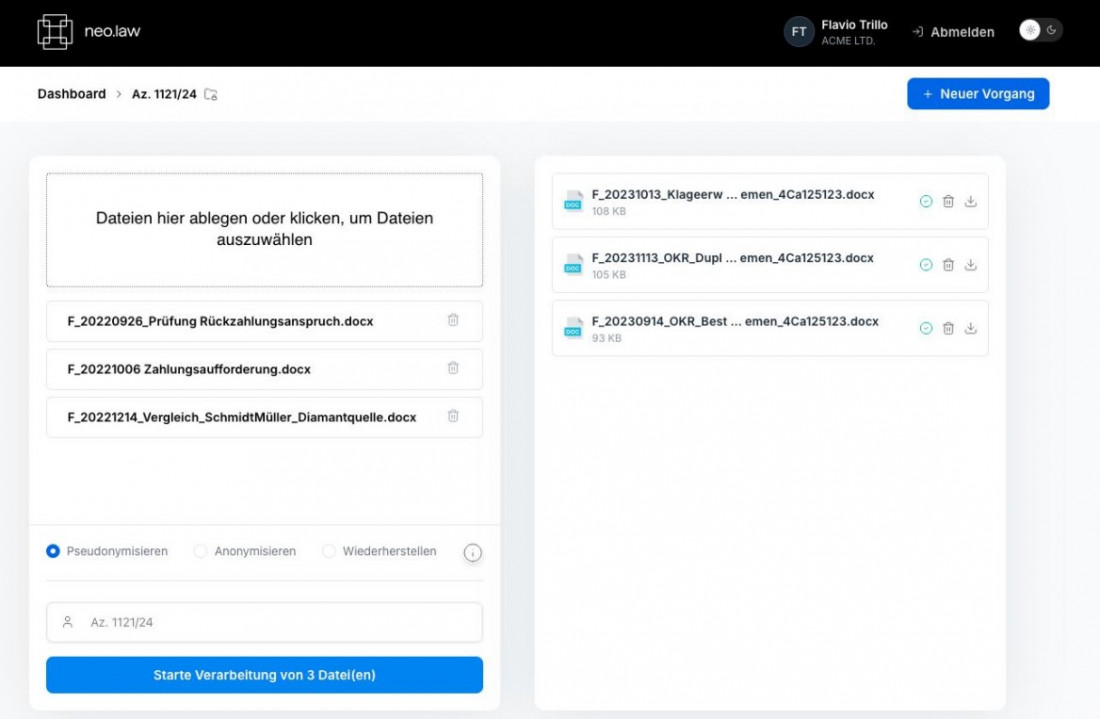Click the neo.law logo icon
Image resolution: width=1100 pixels, height=719 pixels.
(55, 32)
